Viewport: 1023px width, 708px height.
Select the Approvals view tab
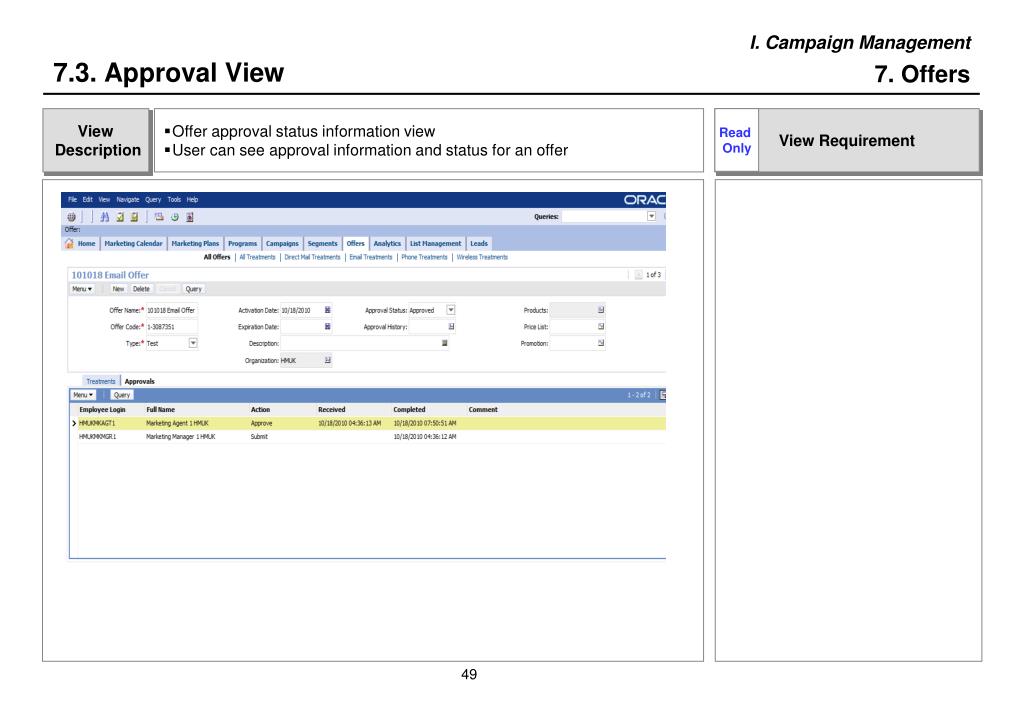click(140, 381)
